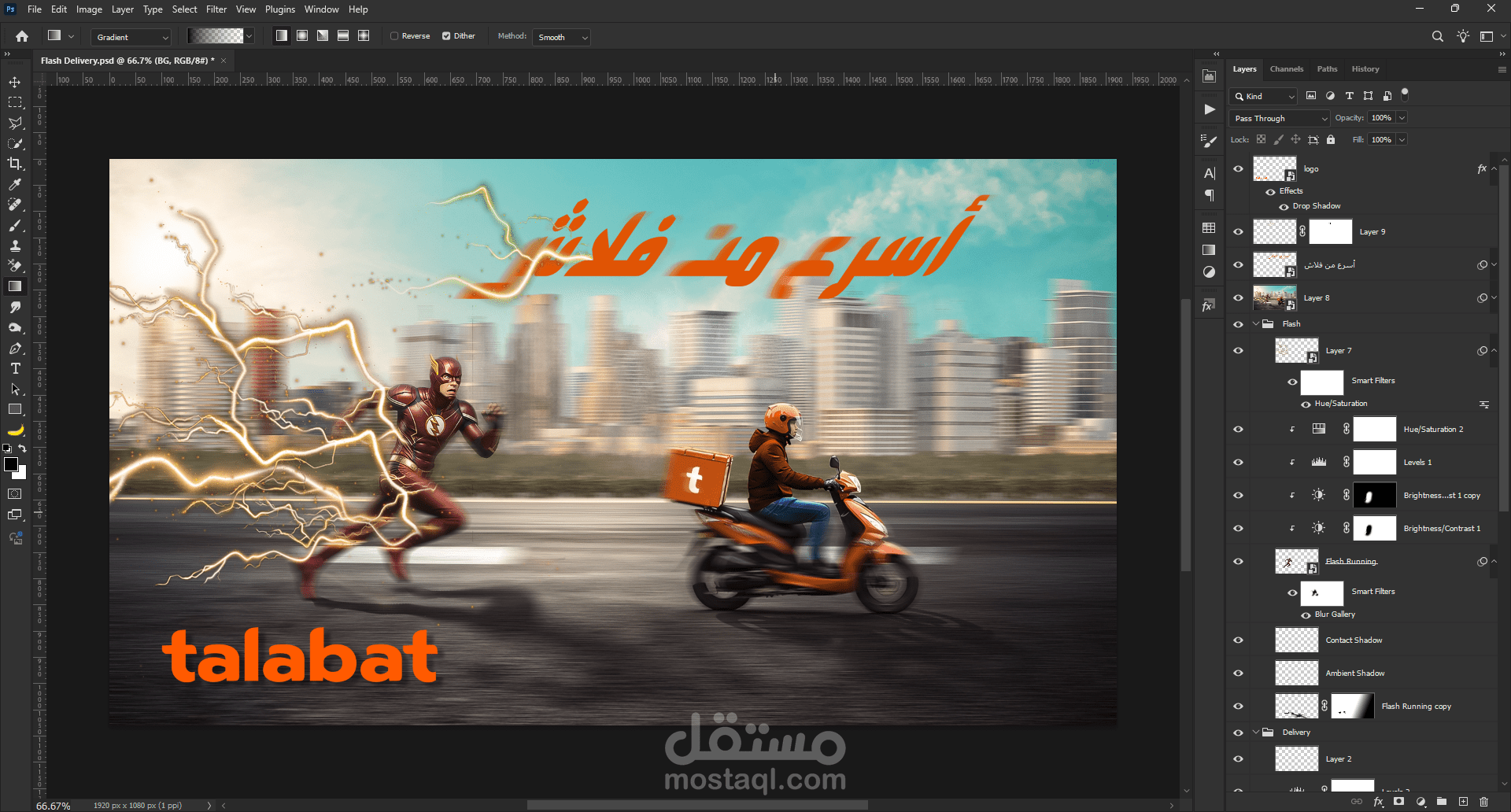The width and height of the screenshot is (1511, 812).
Task: Toggle Drop Shadow effect visibility
Action: (x=1284, y=207)
